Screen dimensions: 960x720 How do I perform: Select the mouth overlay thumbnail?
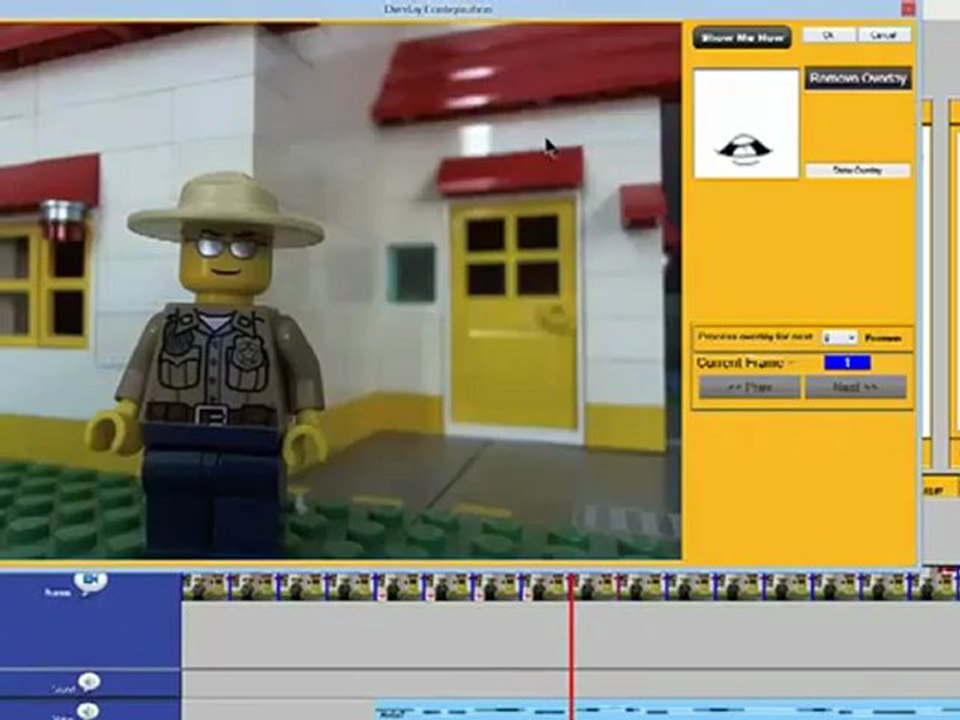(746, 124)
